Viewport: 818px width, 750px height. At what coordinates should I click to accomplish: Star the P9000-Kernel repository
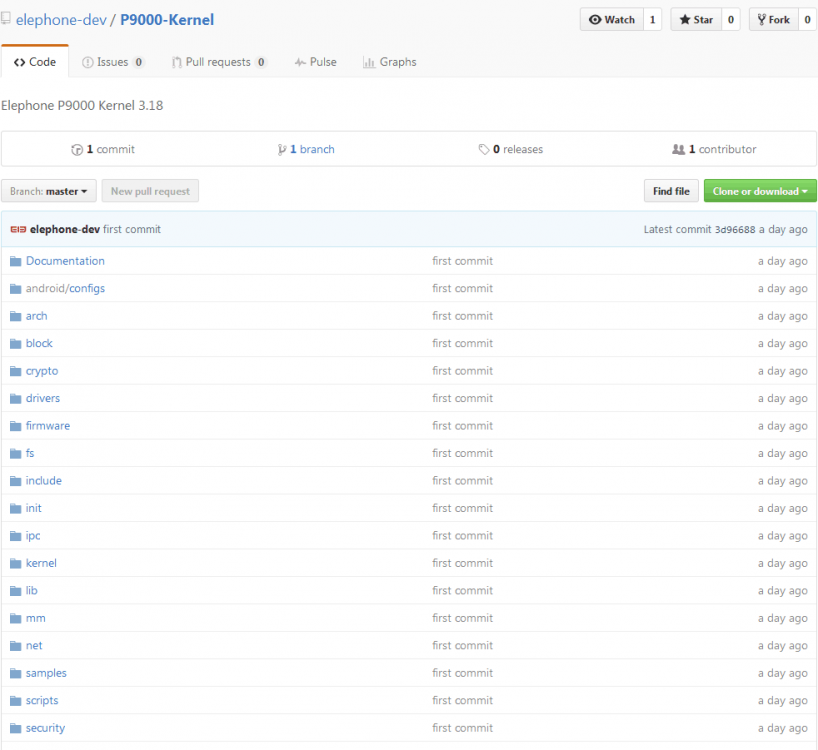(696, 20)
